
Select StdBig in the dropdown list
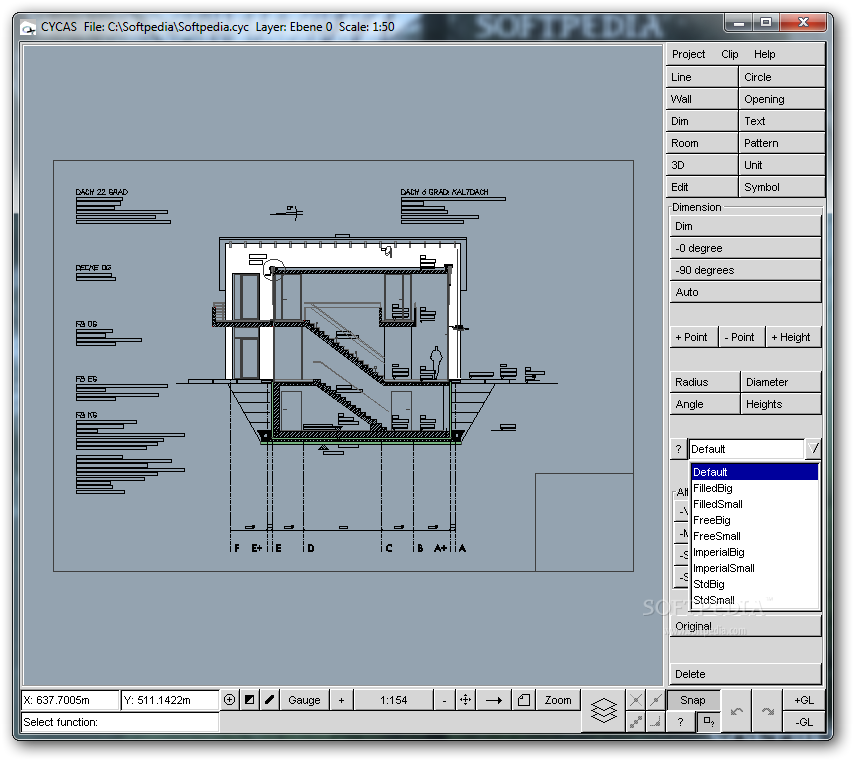(x=754, y=584)
